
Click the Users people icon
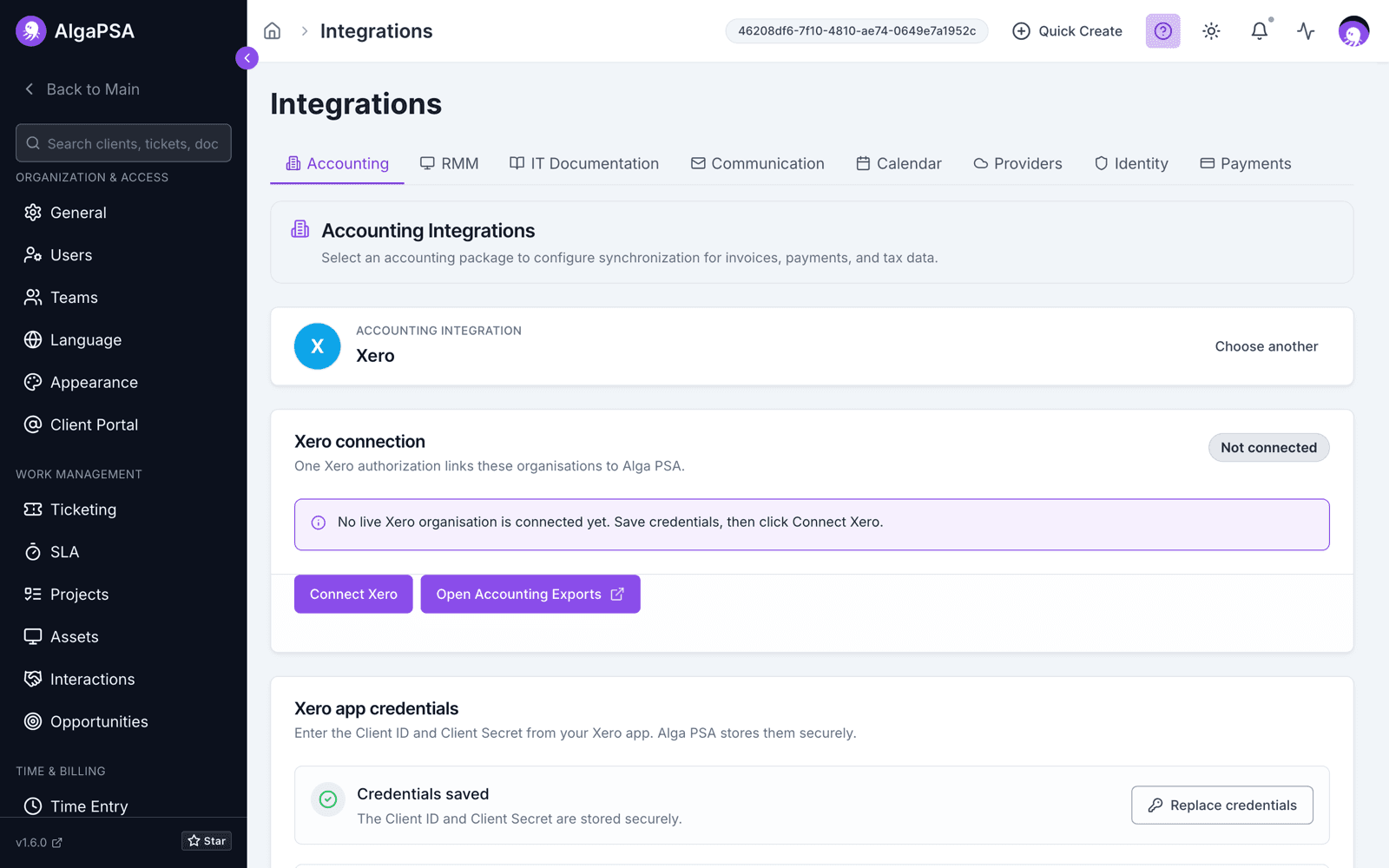point(33,255)
